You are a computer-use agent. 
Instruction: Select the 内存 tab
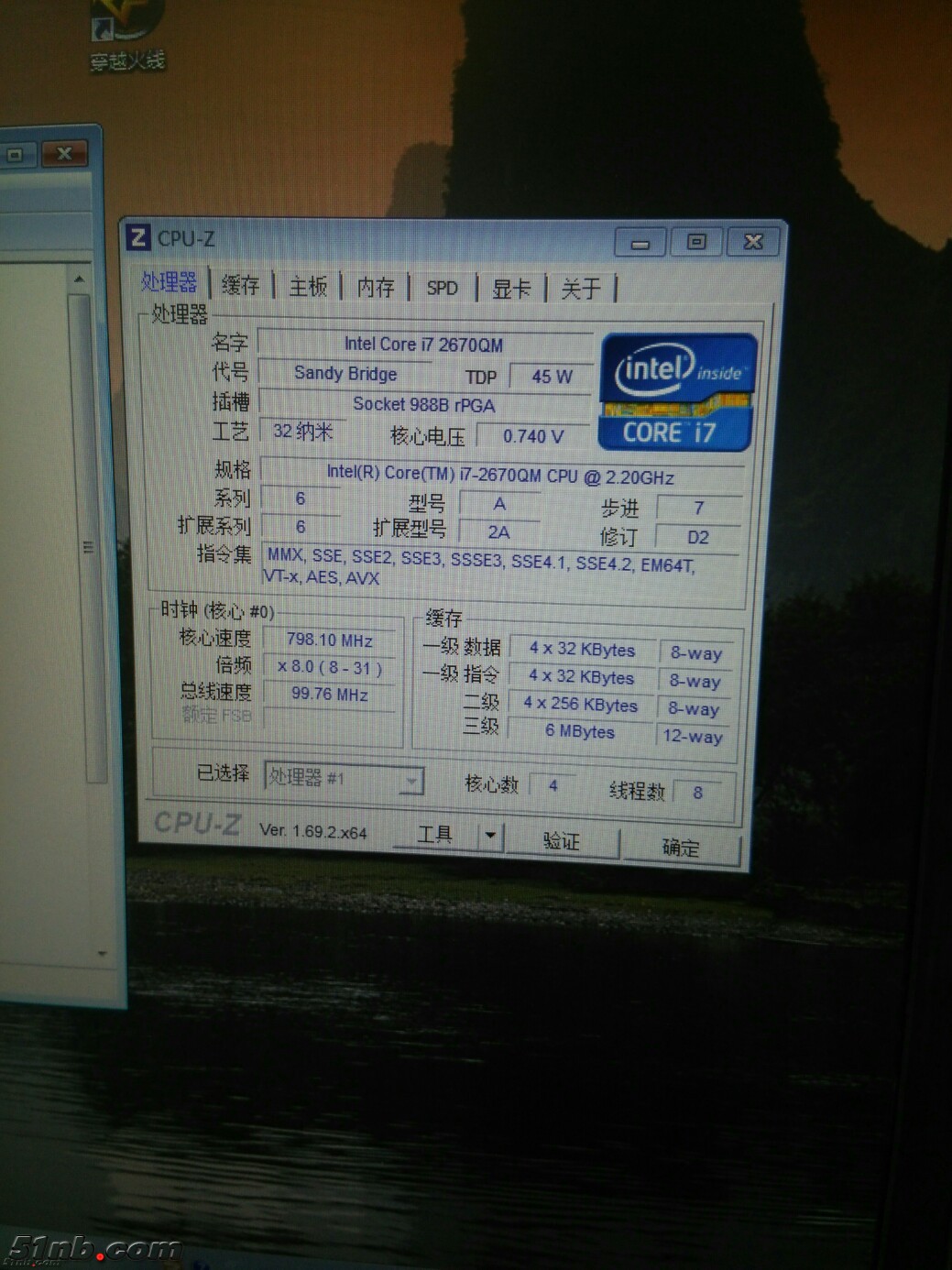coord(376,288)
